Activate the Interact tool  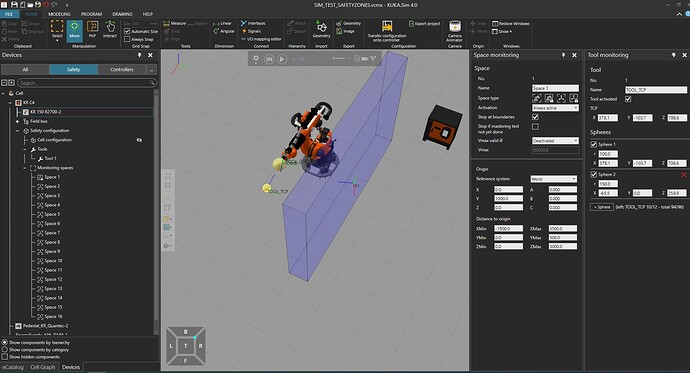click(x=110, y=30)
